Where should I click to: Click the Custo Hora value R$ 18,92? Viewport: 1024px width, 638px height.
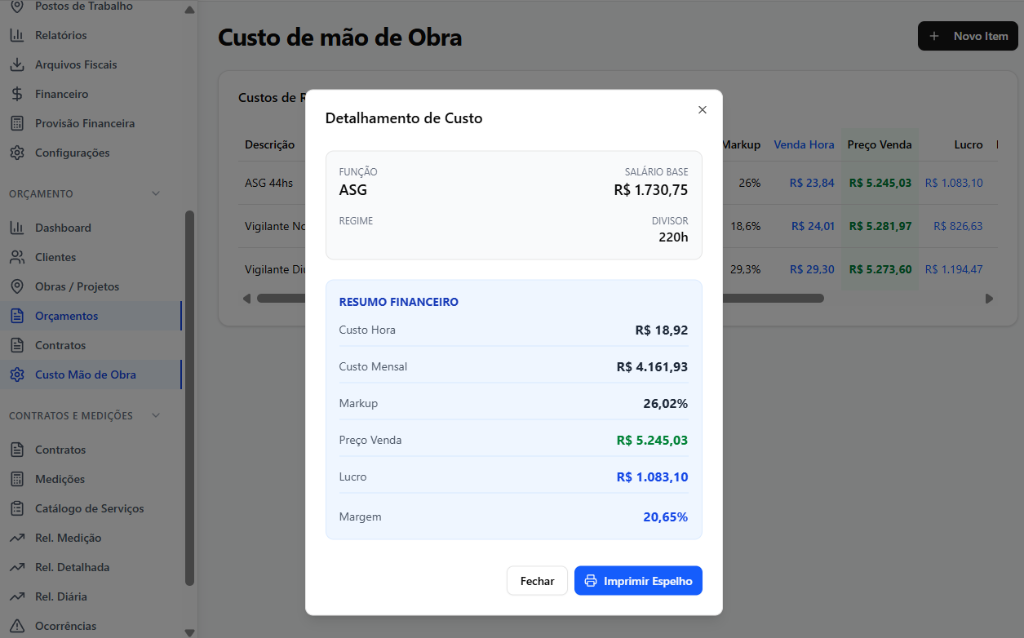pyautogui.click(x=662, y=330)
